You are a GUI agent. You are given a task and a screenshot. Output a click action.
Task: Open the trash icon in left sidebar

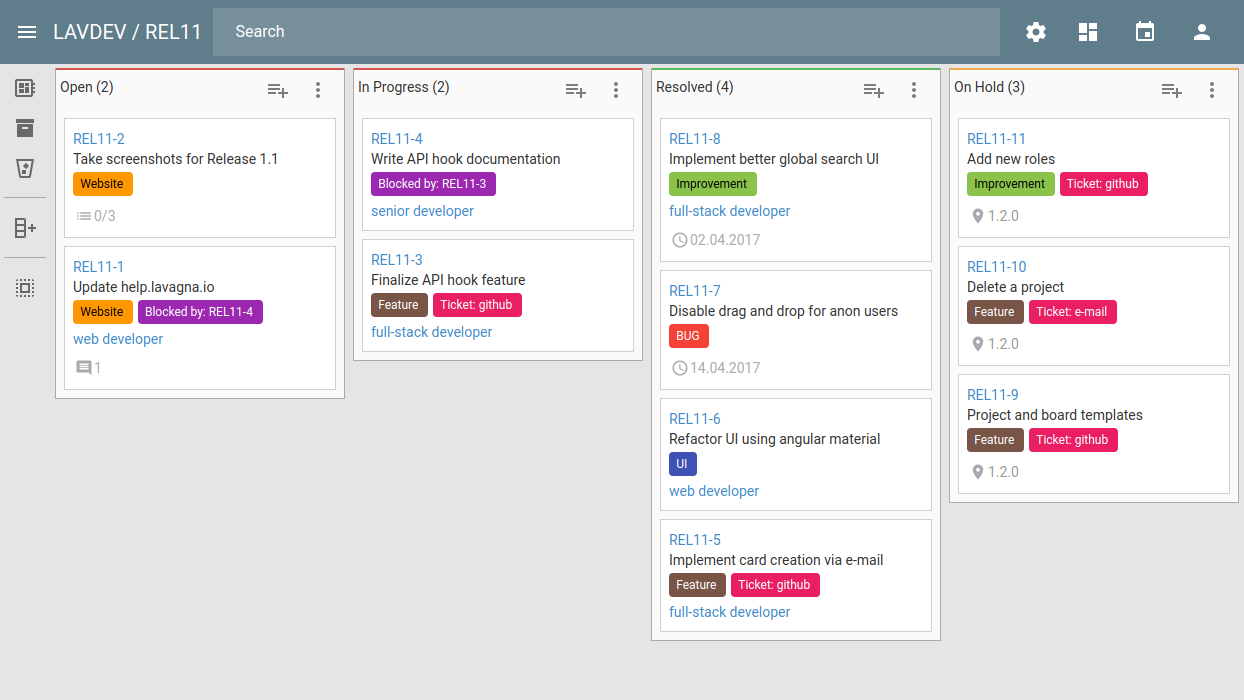coord(25,168)
